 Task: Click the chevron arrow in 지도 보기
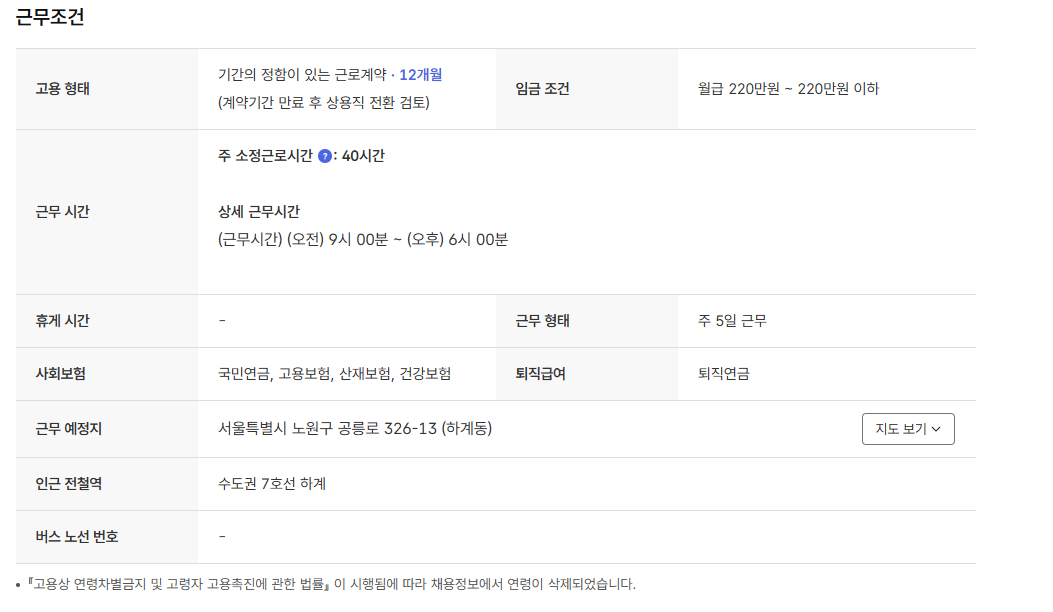(936, 429)
